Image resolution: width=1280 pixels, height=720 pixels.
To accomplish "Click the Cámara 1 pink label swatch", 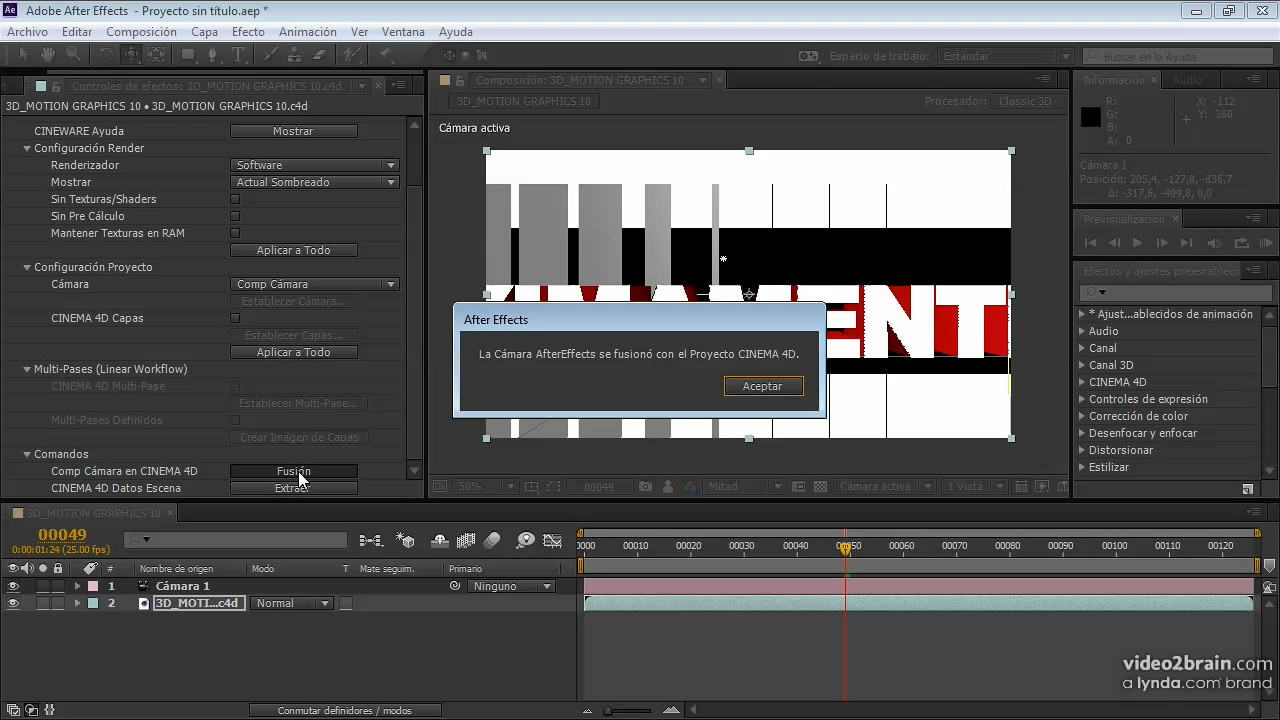I will point(92,586).
